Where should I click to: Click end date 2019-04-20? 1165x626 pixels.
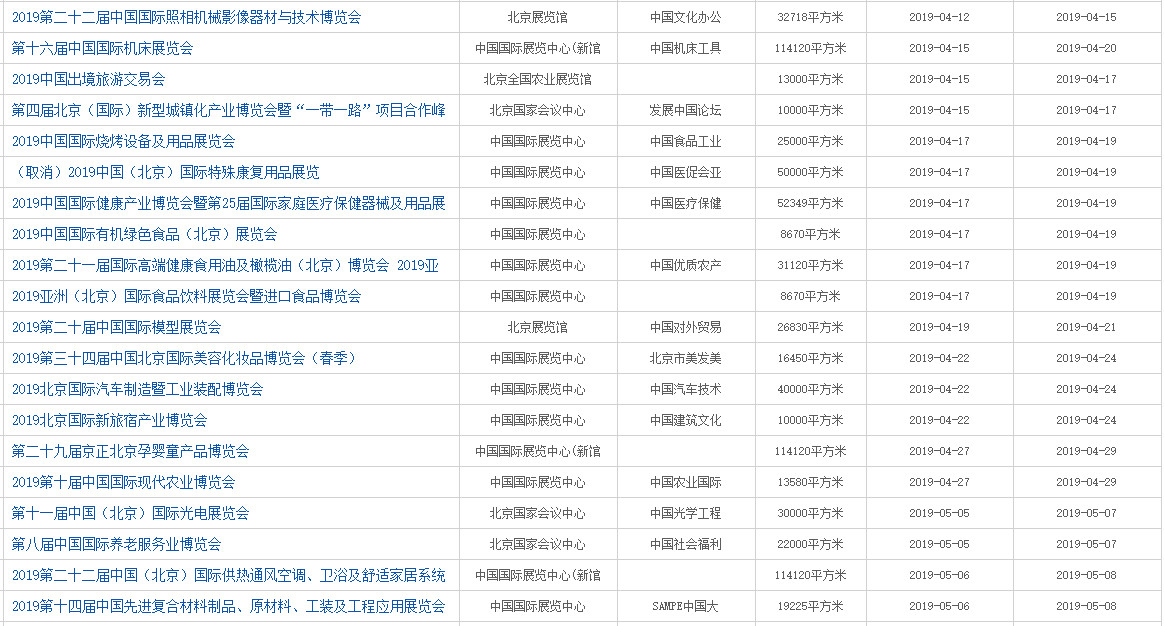point(1086,48)
